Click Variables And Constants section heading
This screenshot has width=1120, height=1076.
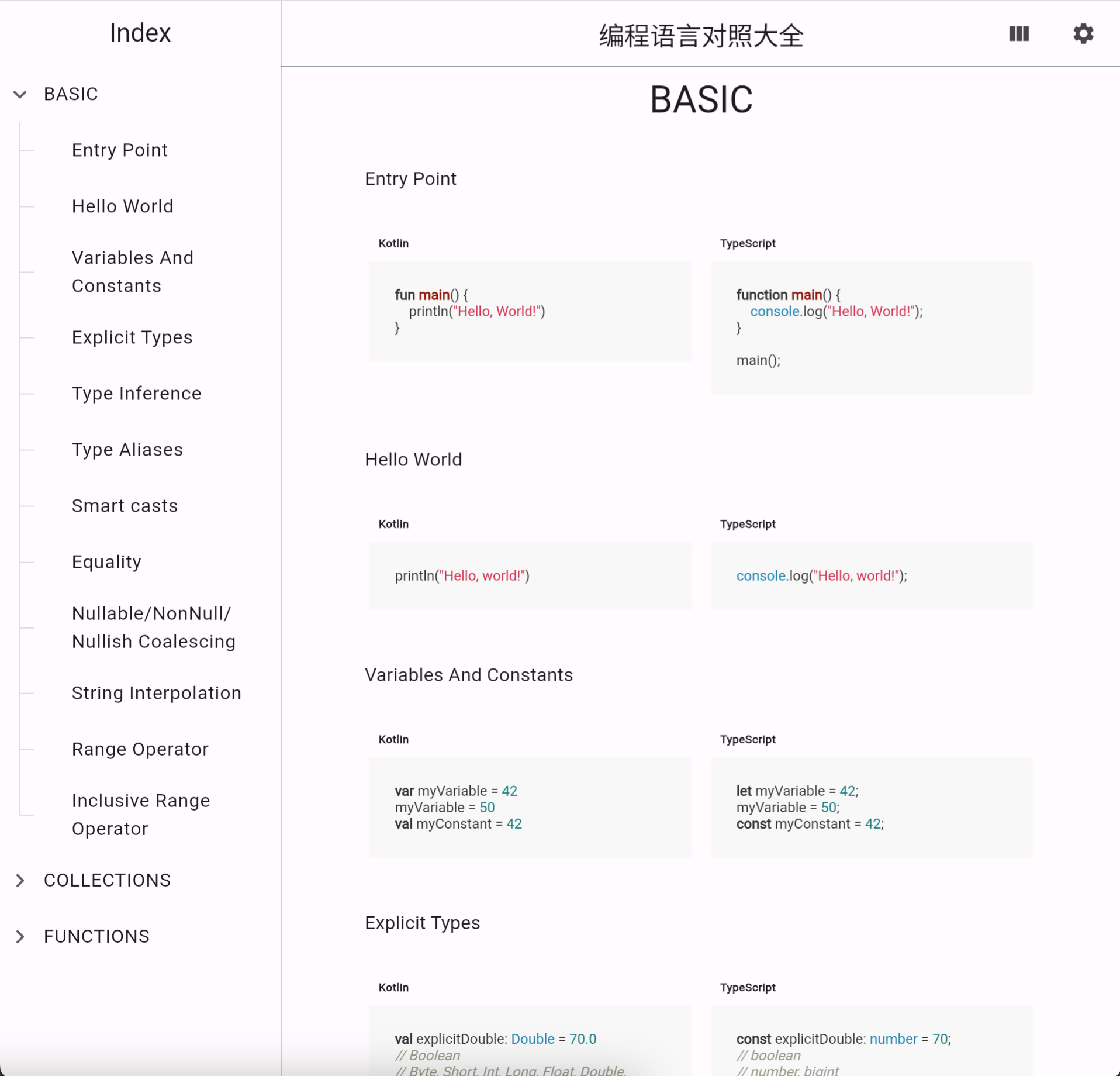pyautogui.click(x=469, y=675)
